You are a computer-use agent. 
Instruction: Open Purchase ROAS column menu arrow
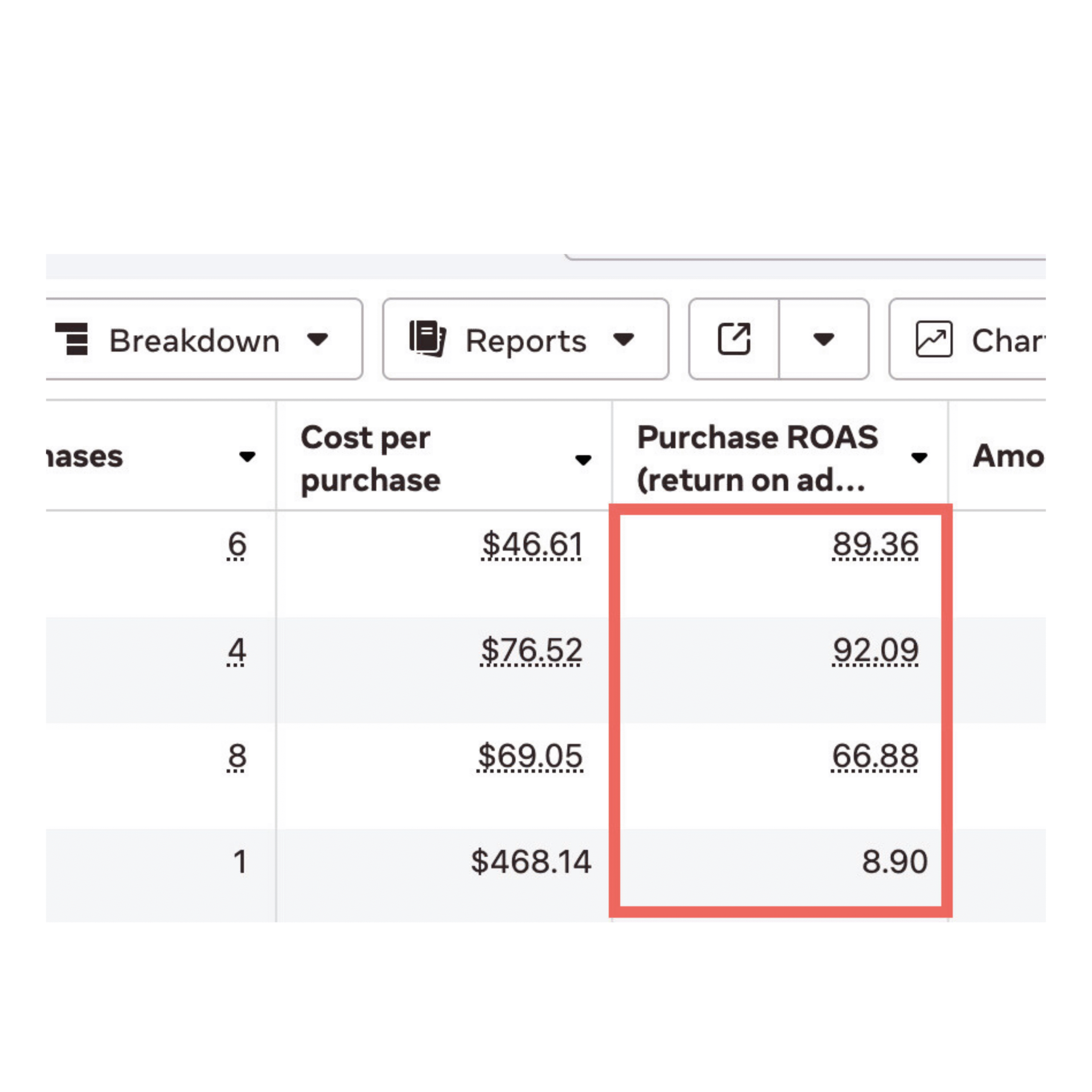[919, 457]
